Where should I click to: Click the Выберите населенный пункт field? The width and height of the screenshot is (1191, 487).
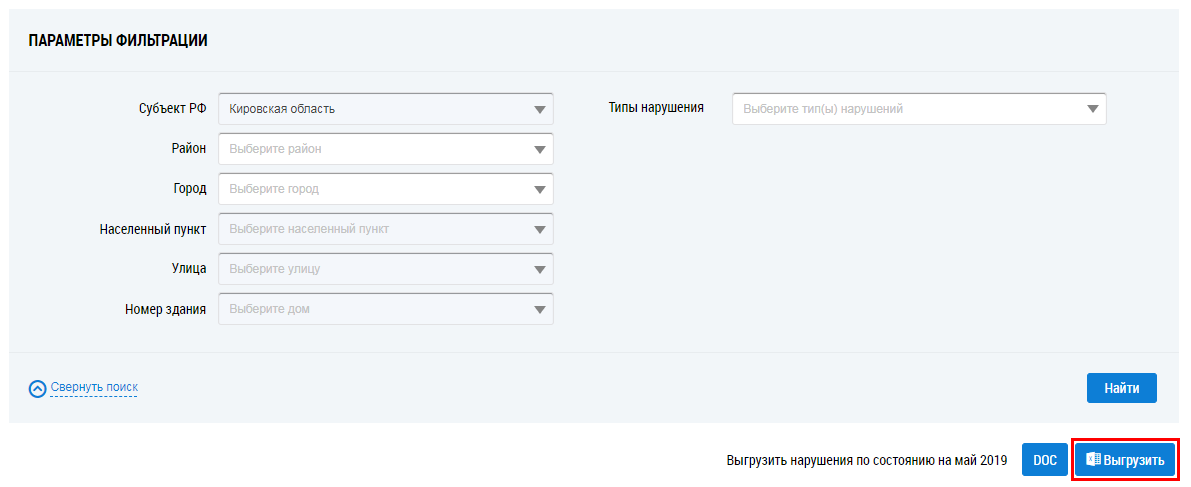coord(370,229)
